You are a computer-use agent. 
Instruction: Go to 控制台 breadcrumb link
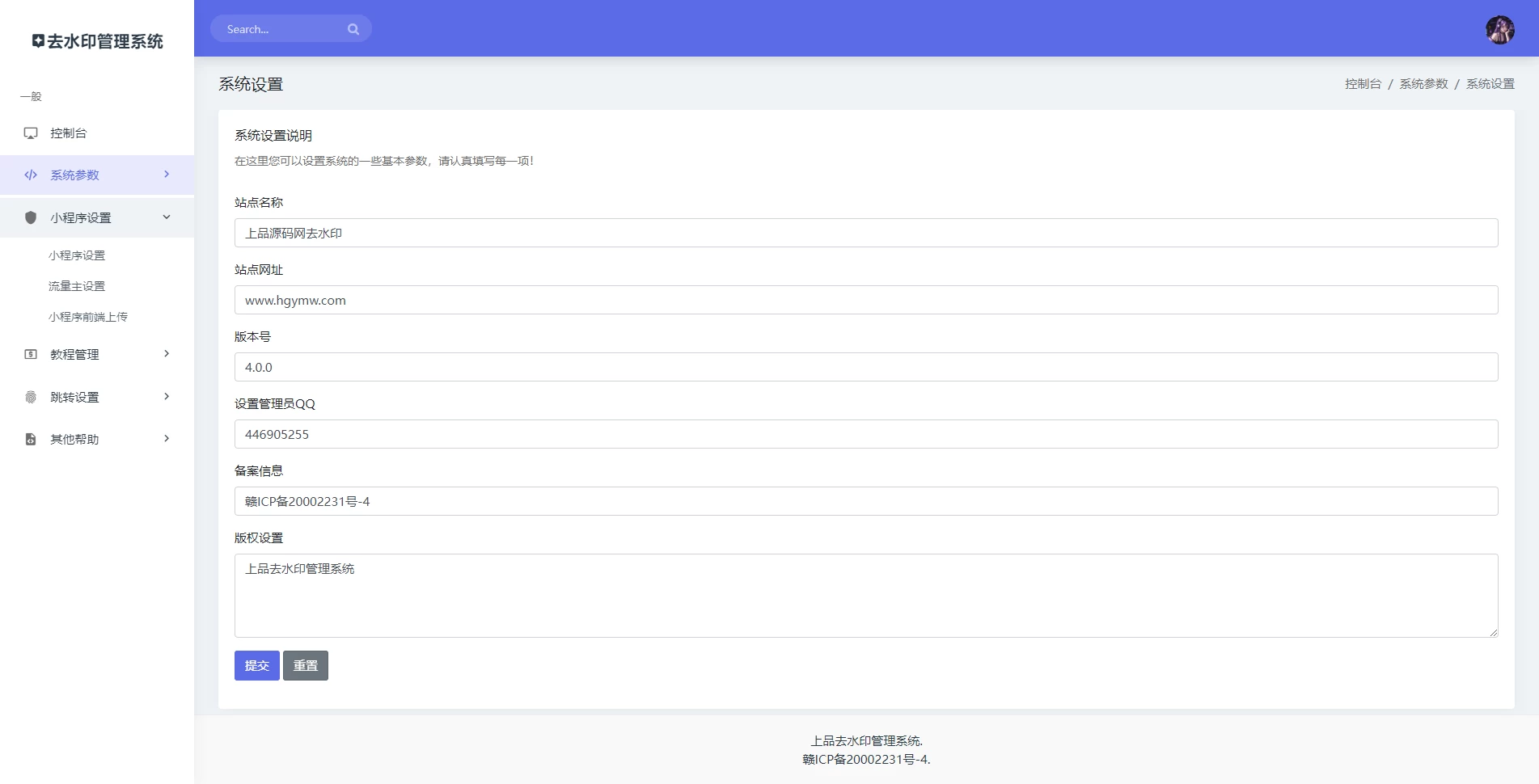tap(1363, 84)
